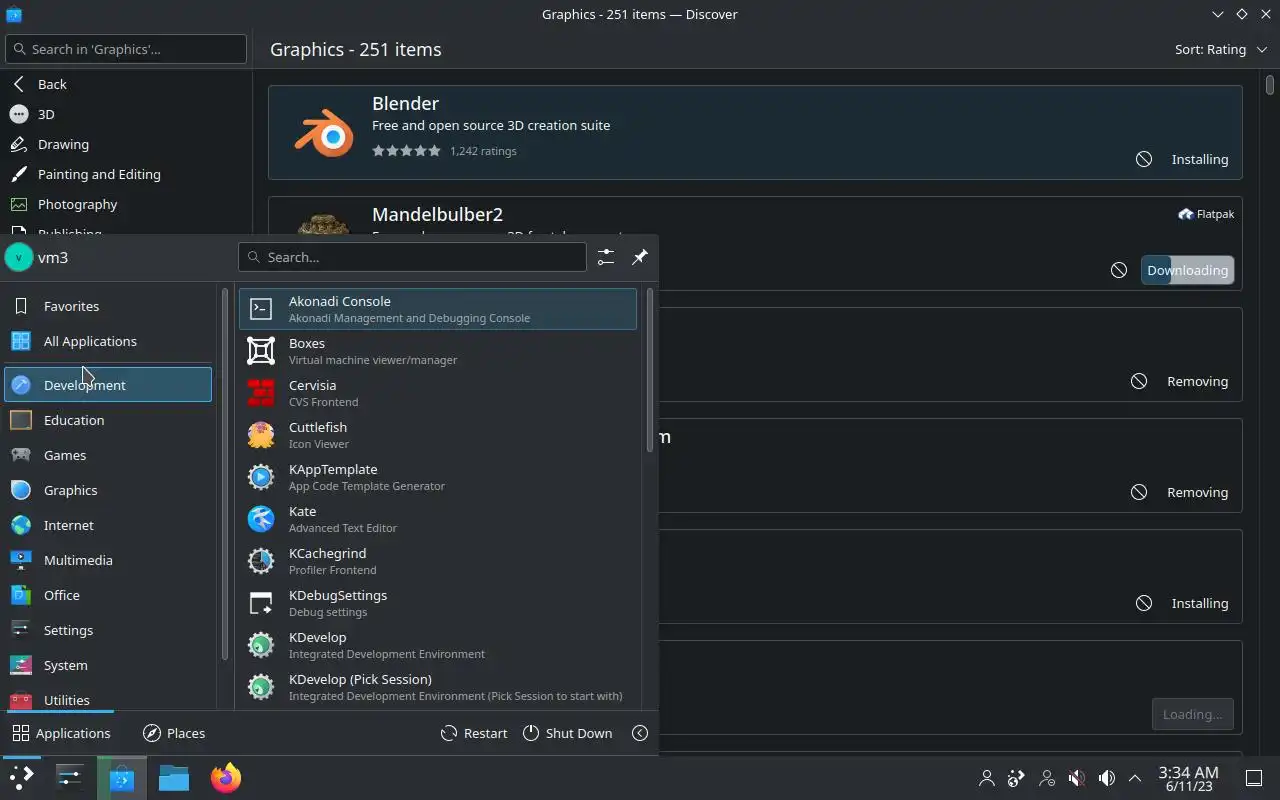Click the Loading... button in Discover
This screenshot has height=800, width=1280.
point(1192,714)
